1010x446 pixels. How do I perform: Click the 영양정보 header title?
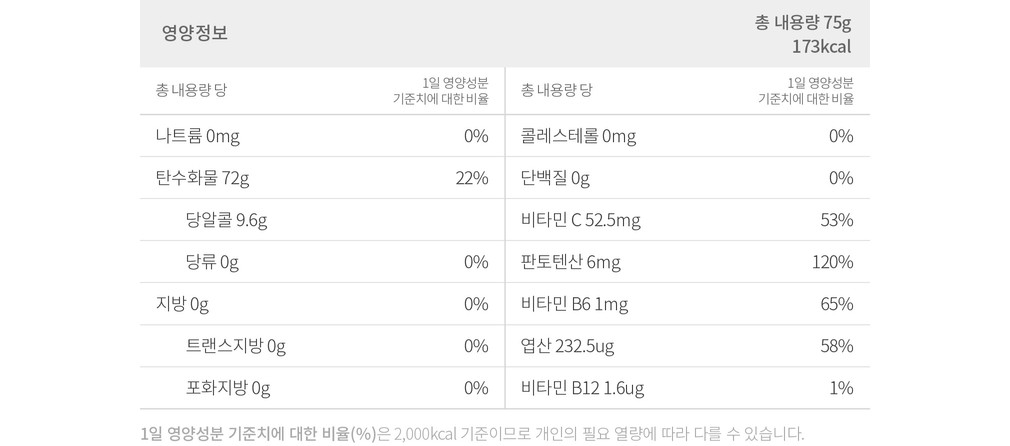click(195, 33)
